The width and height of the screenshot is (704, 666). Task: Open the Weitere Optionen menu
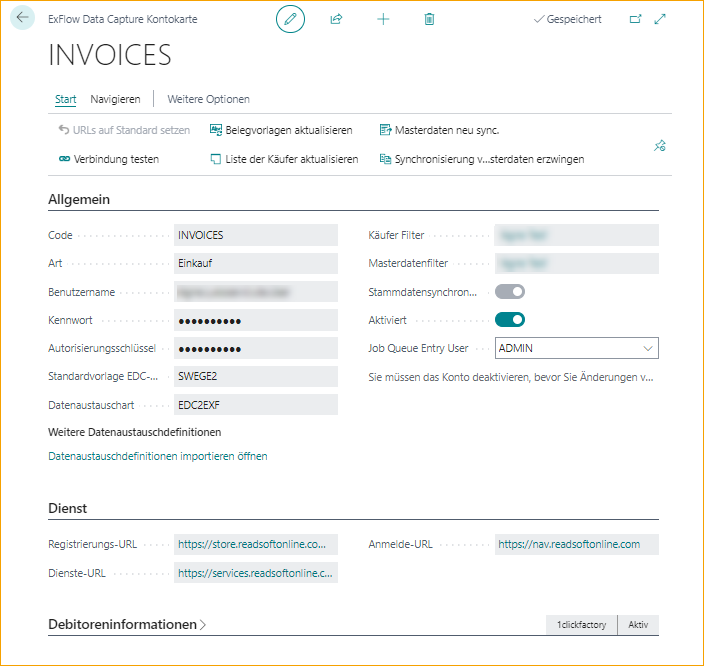(x=208, y=99)
